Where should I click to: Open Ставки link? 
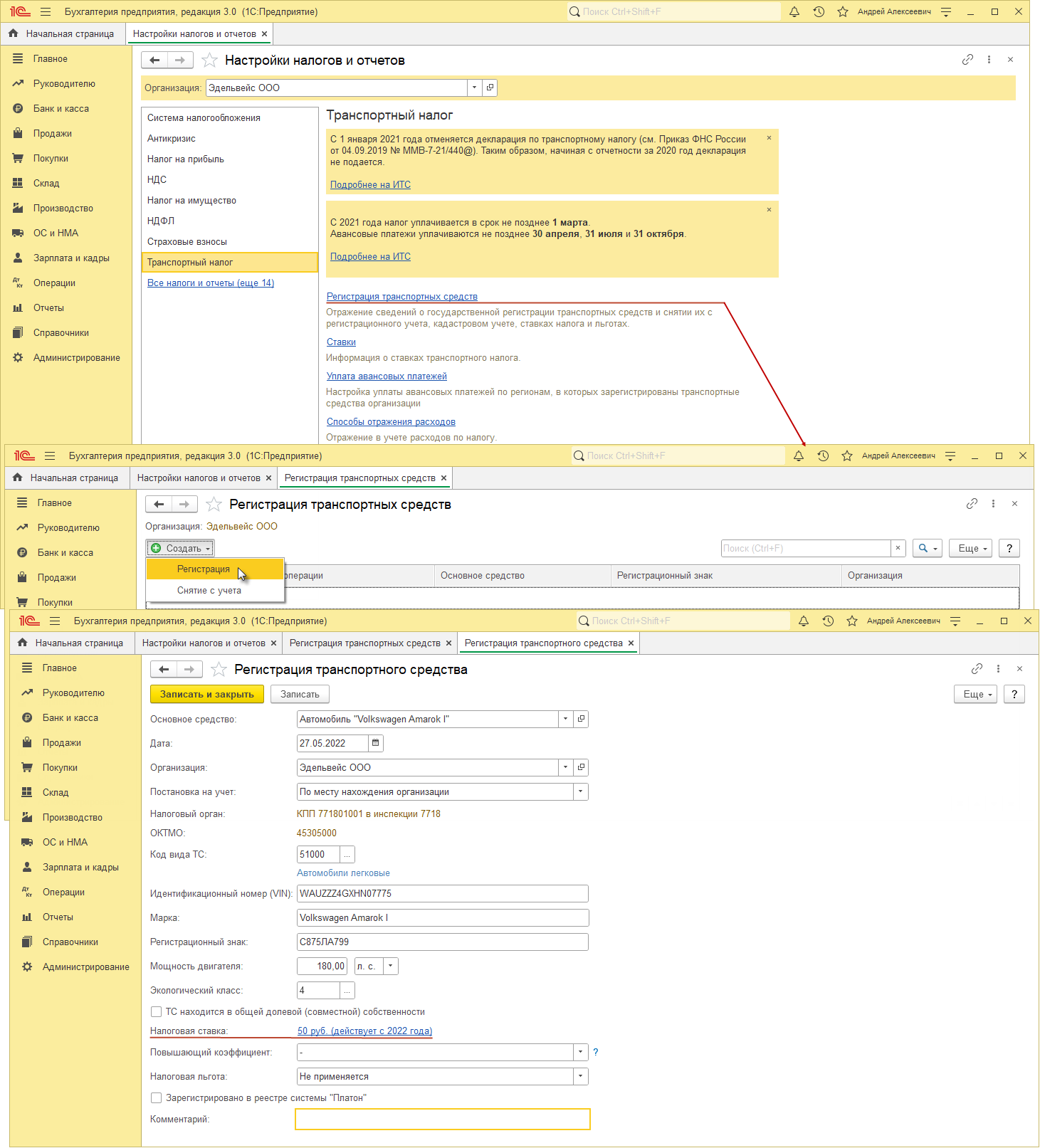[341, 342]
